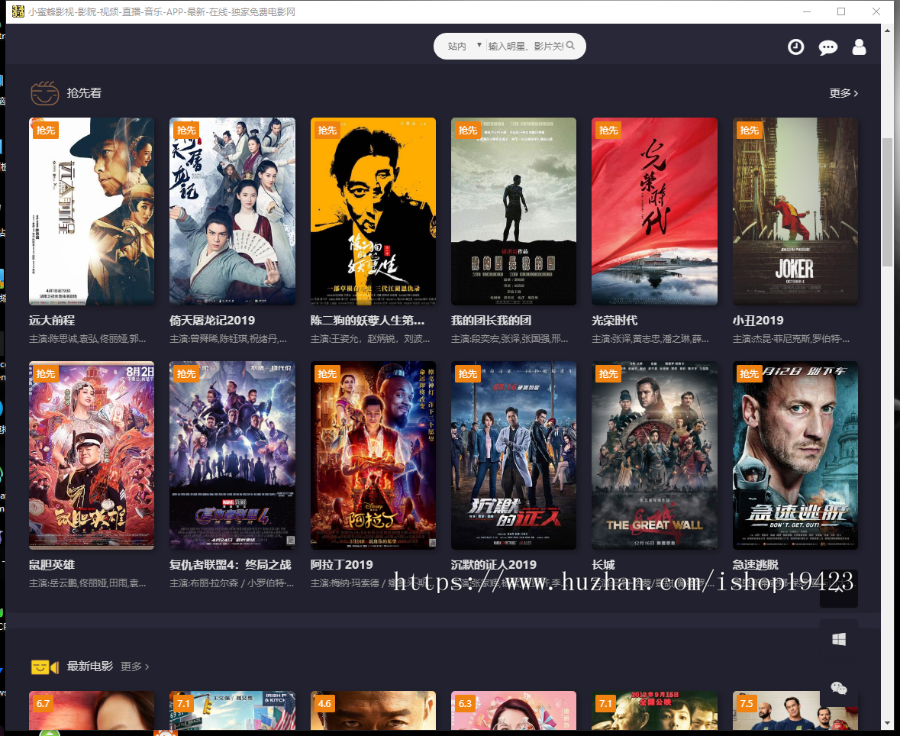Image resolution: width=900 pixels, height=736 pixels.
Task: Open the 阿拉丁2019 movie poster
Action: [x=372, y=456]
